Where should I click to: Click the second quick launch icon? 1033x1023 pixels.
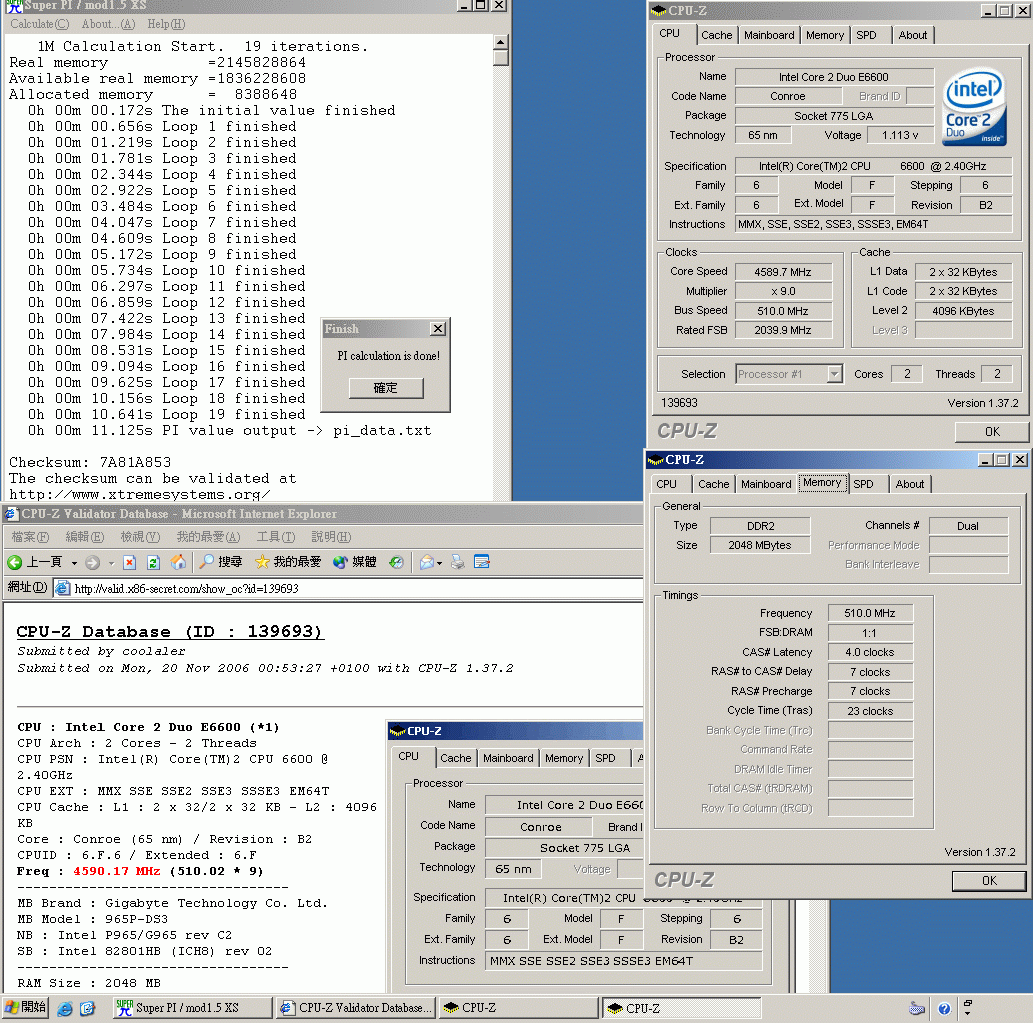88,1009
